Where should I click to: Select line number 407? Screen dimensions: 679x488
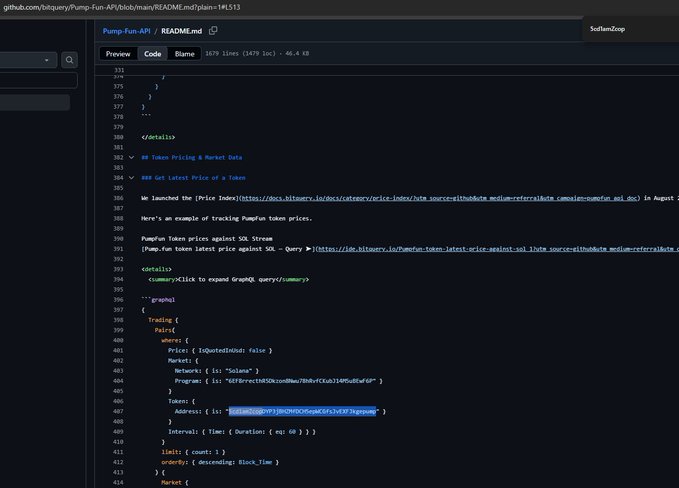coord(118,411)
